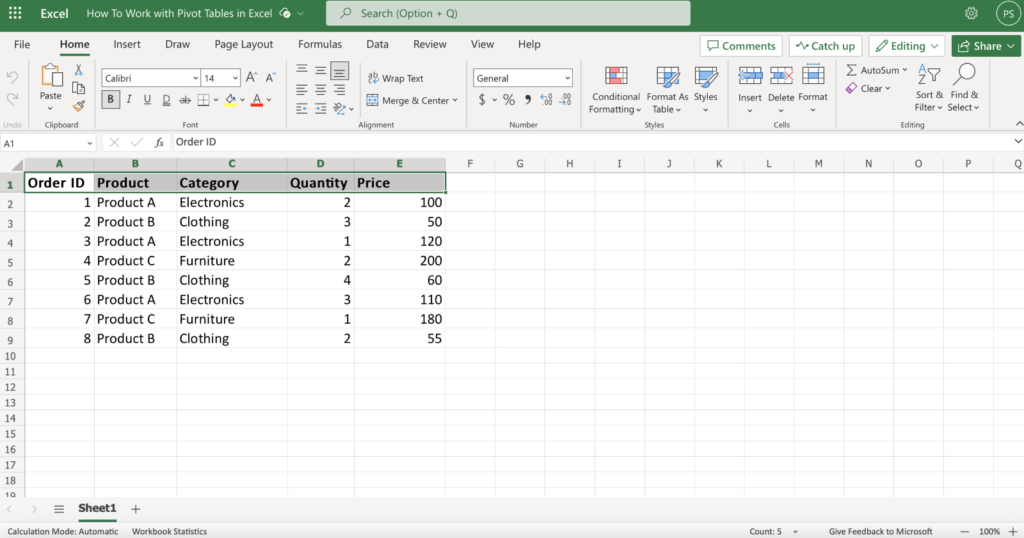1024x538 pixels.
Task: Open the settings gear in title bar
Action: [x=971, y=14]
